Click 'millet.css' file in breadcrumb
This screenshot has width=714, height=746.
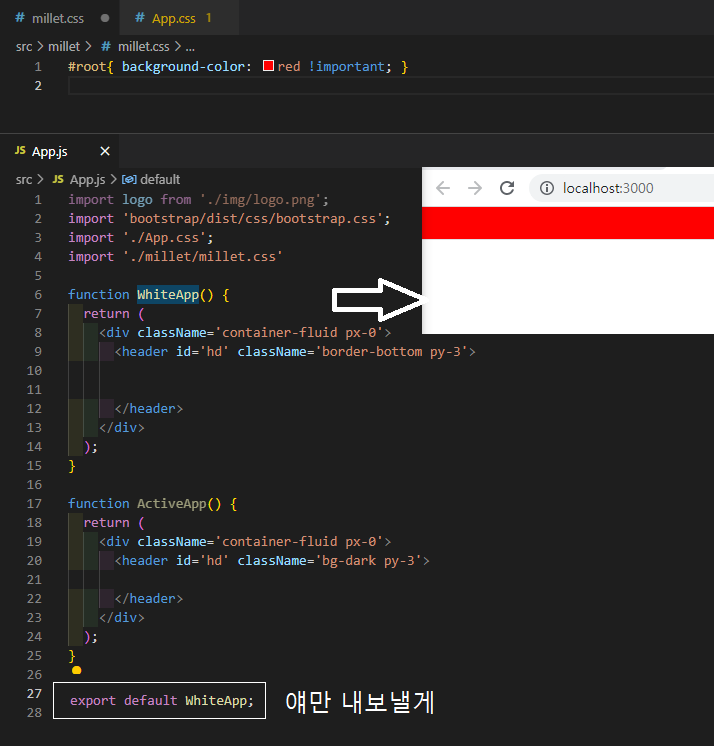point(143,47)
